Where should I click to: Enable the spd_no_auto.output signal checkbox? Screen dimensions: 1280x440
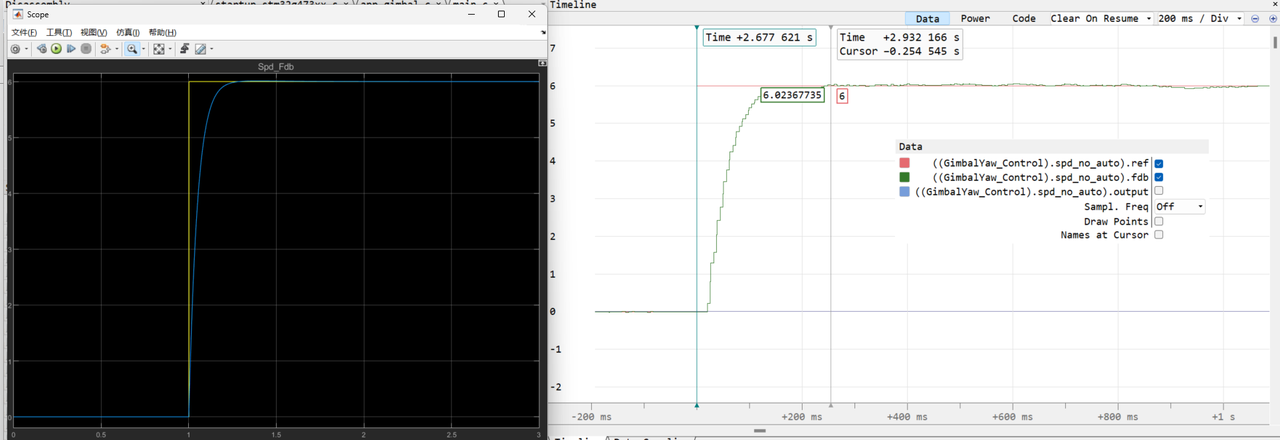[x=1159, y=191]
